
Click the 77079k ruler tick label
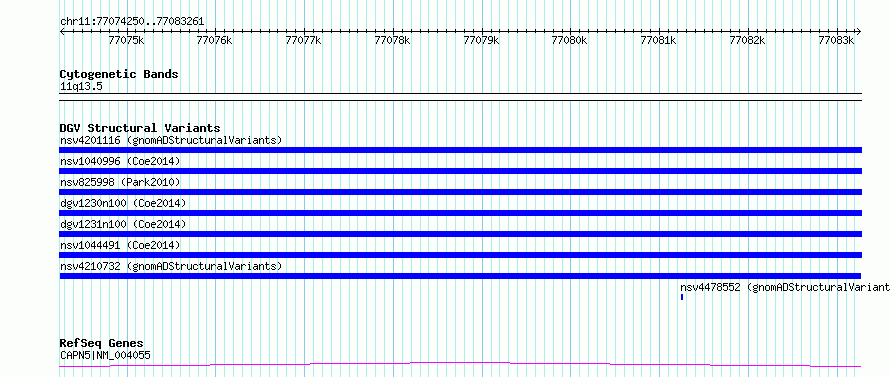482,40
